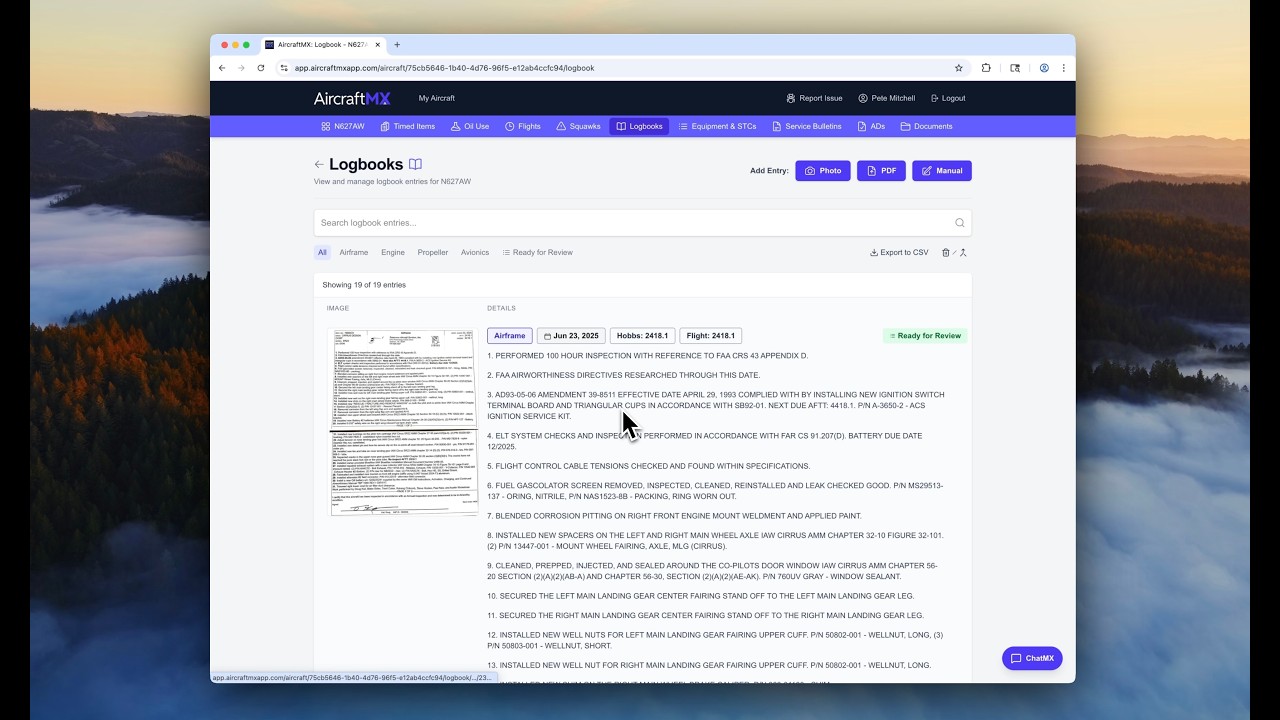Click the Logout link
Screen dimensions: 1280x720
(948, 98)
